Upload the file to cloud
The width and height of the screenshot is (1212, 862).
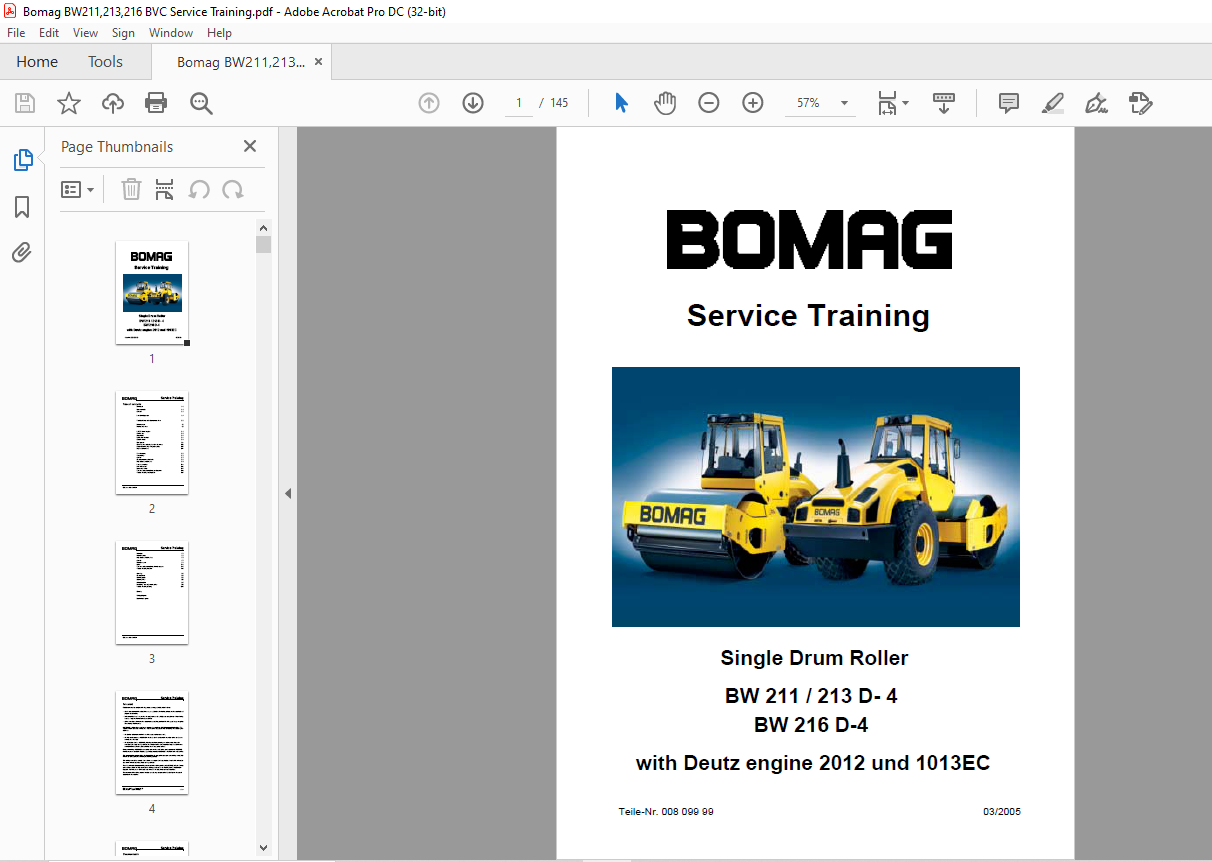click(113, 103)
